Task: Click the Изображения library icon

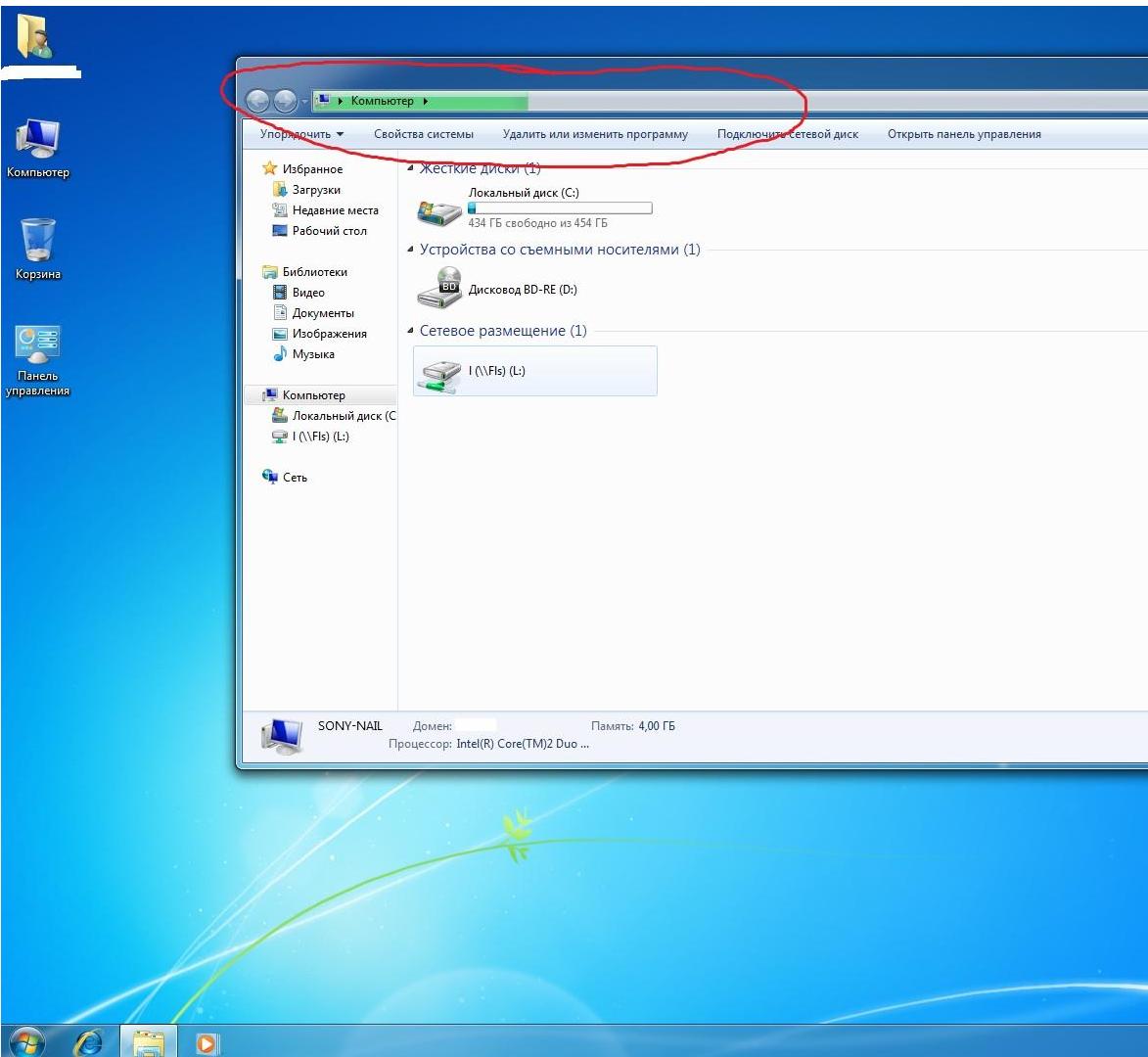Action: tap(279, 333)
